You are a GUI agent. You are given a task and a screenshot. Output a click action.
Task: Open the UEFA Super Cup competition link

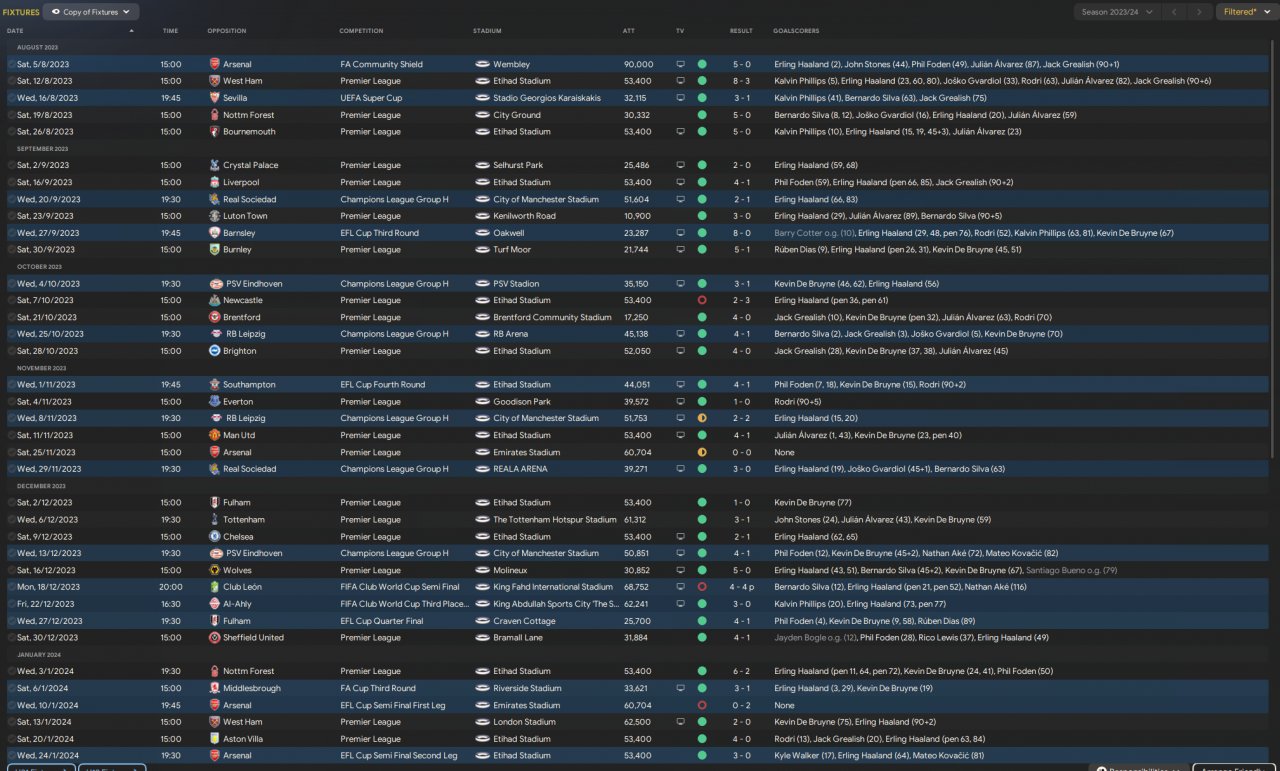372,98
